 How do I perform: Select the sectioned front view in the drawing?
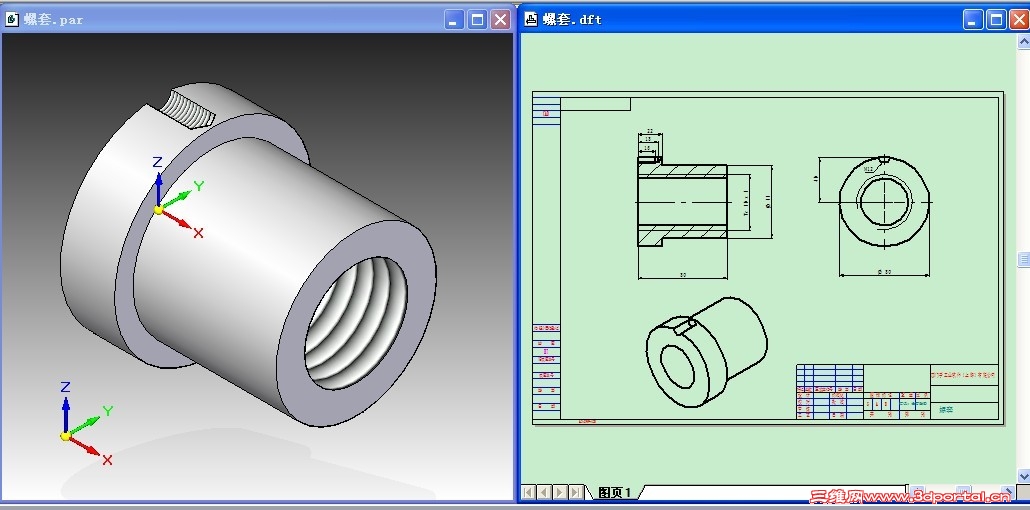(683, 202)
